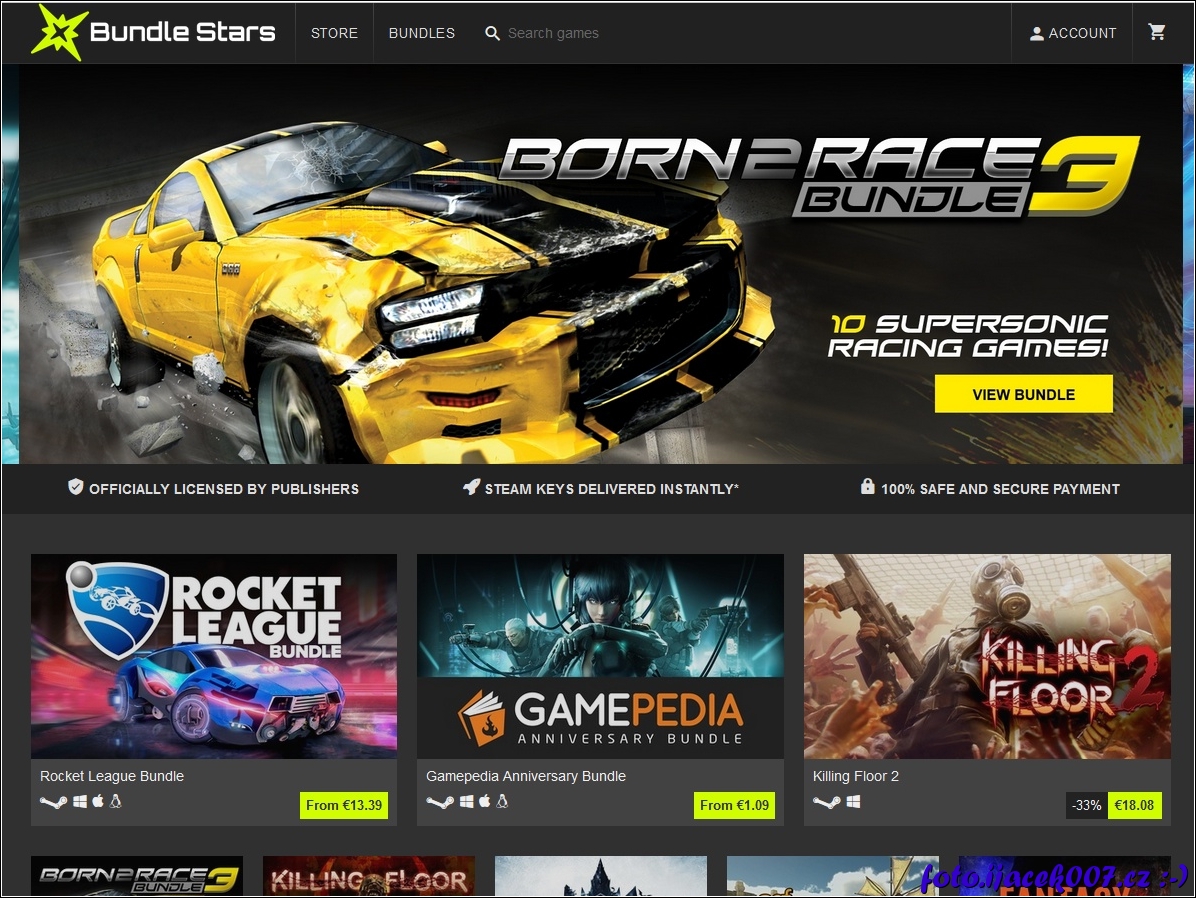Image resolution: width=1196 pixels, height=898 pixels.
Task: Open the ACCOUNT menu
Action: coord(1072,33)
